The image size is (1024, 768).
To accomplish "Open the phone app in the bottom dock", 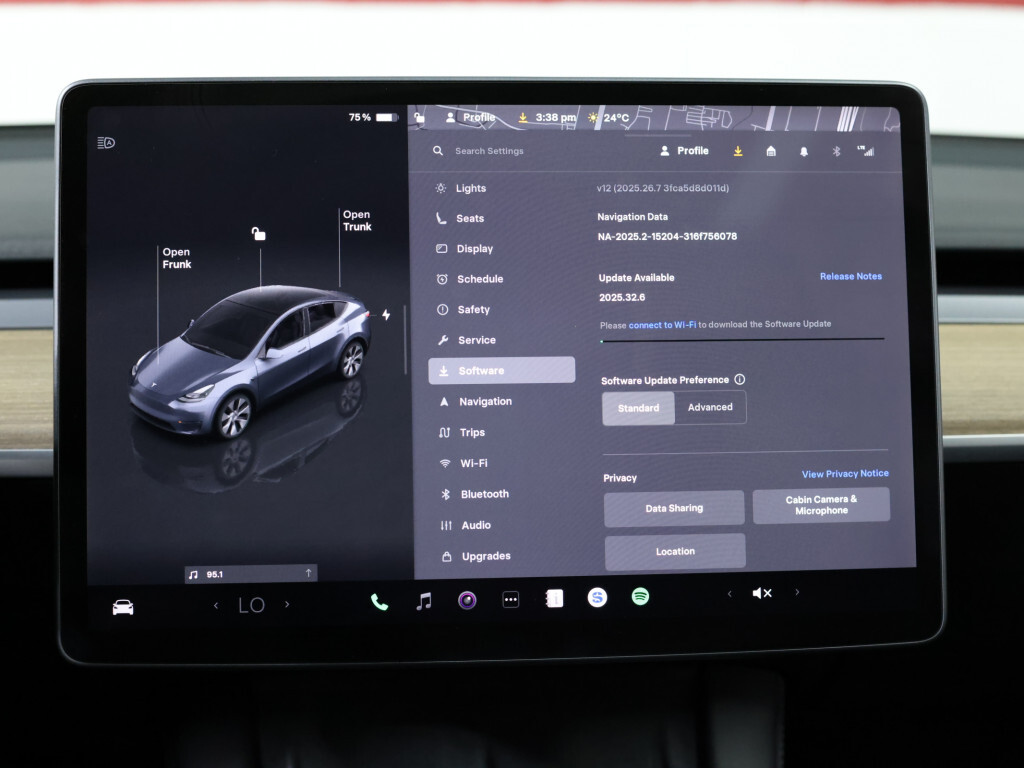I will pos(379,601).
